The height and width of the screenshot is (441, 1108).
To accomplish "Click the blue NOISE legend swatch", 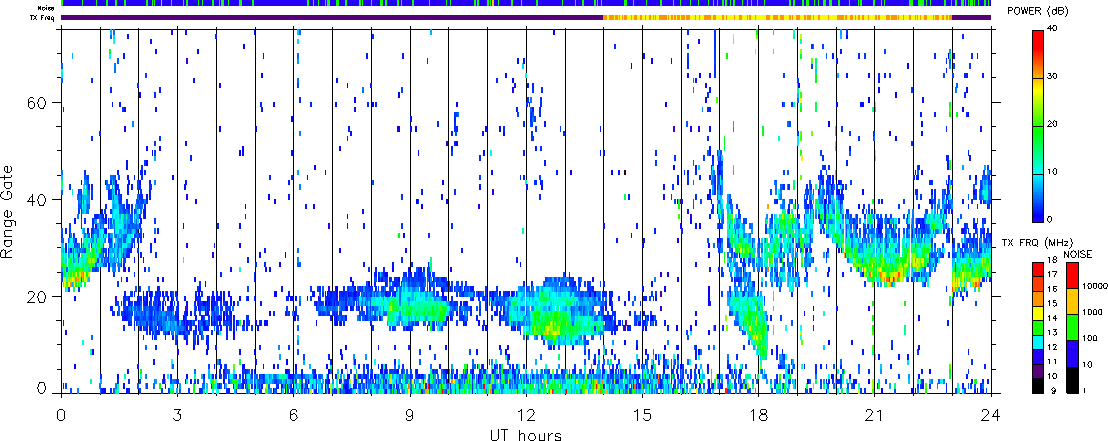I will pyautogui.click(x=1072, y=353).
